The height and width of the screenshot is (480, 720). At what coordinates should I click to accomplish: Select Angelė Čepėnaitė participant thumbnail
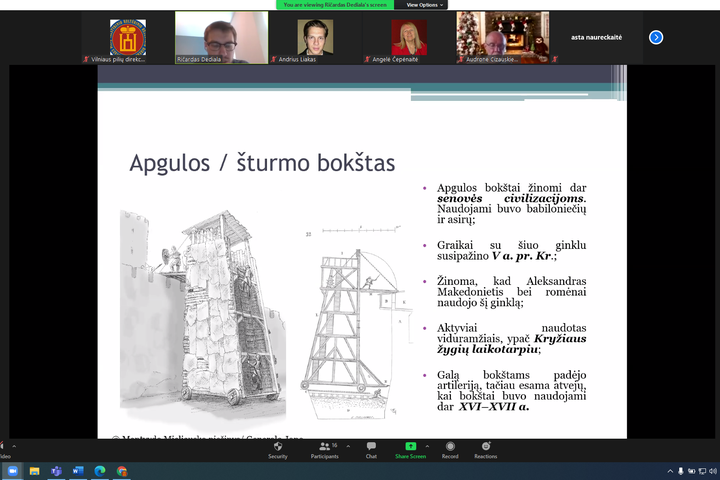click(409, 37)
